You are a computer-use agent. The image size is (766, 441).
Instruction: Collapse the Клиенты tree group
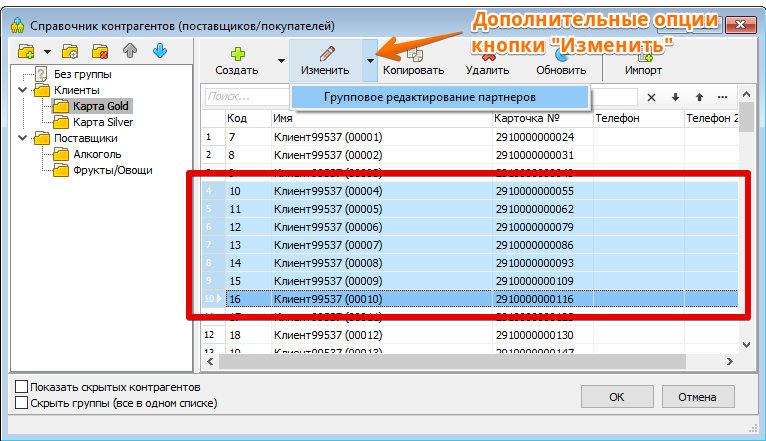(x=24, y=90)
